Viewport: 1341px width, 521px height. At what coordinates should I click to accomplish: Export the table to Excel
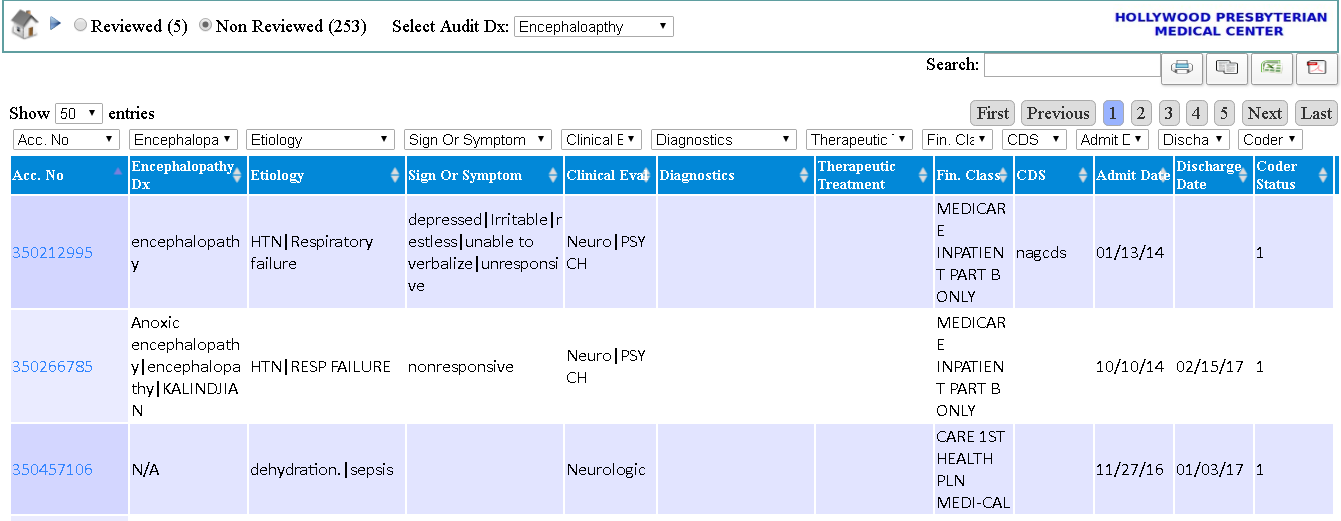point(1271,67)
